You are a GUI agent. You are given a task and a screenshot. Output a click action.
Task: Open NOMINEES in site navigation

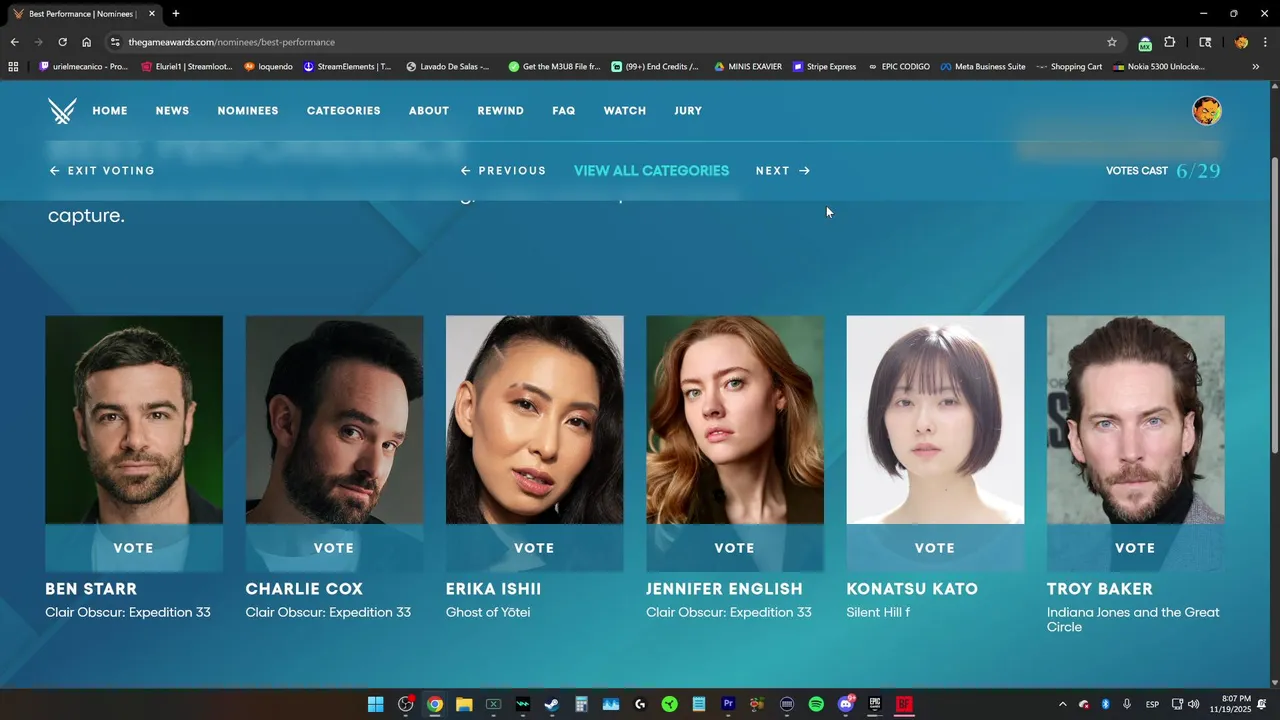[248, 111]
